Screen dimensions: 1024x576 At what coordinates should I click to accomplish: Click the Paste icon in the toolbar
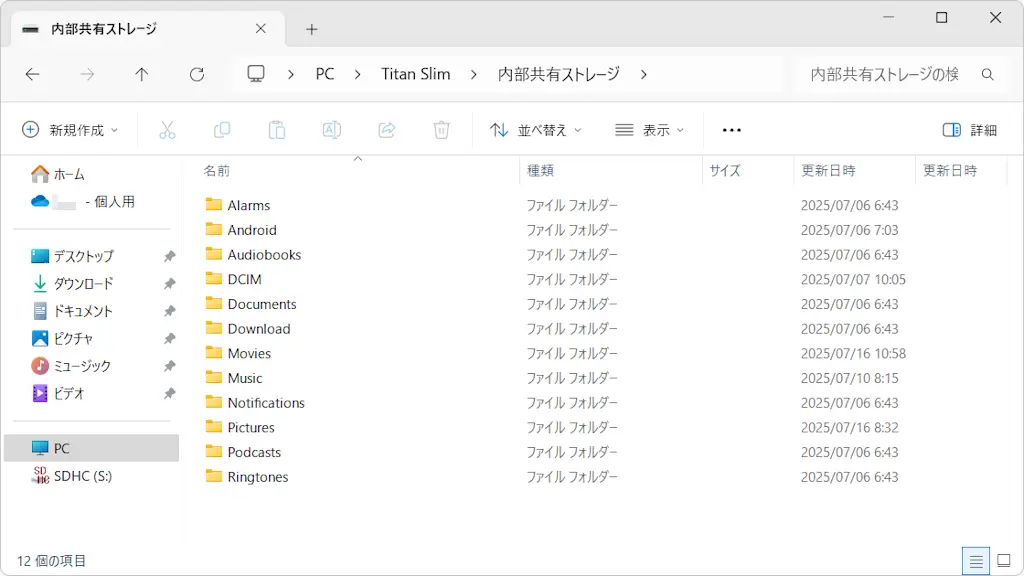coord(277,129)
